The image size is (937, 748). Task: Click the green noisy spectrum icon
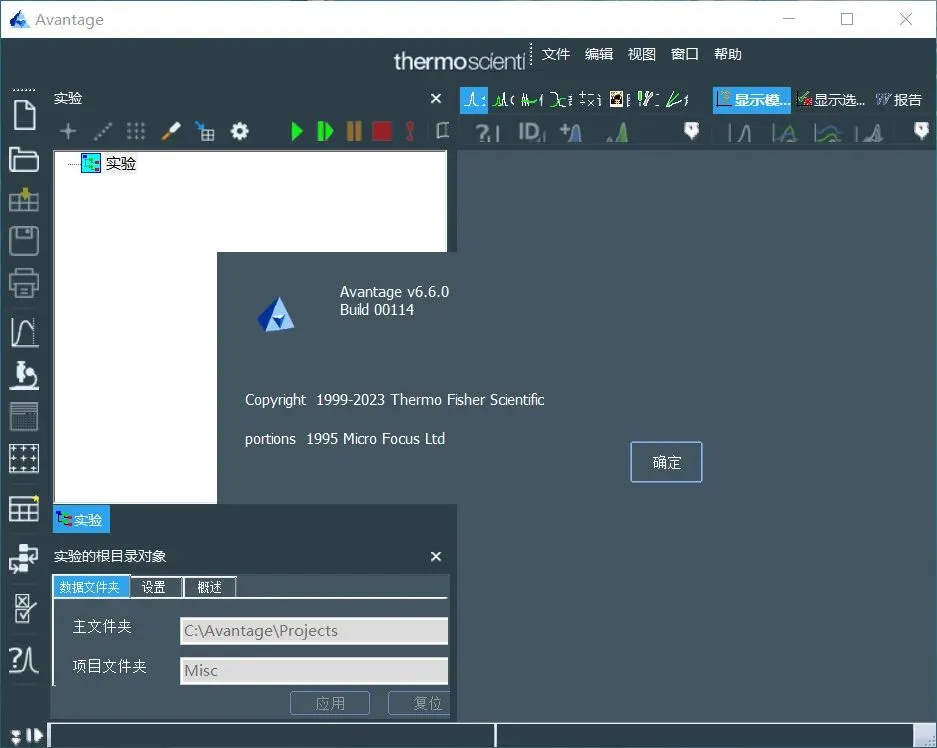coord(531,99)
